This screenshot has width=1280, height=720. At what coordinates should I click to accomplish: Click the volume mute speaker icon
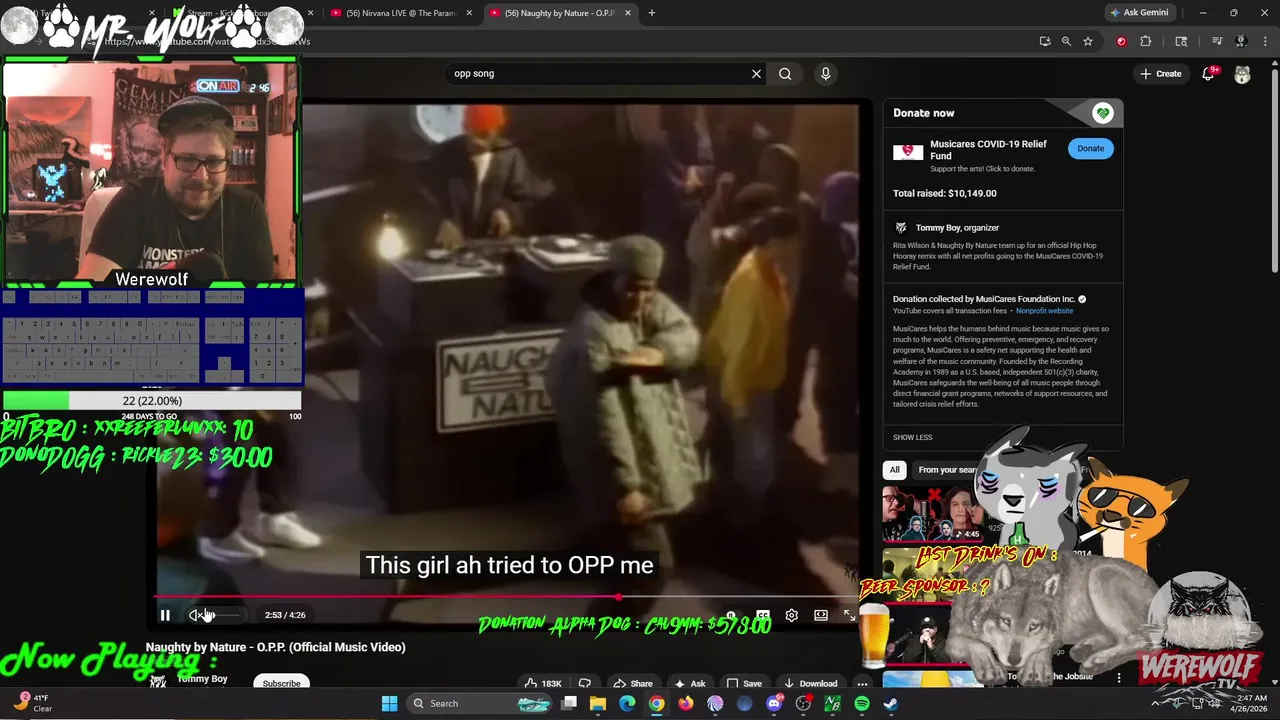(196, 615)
